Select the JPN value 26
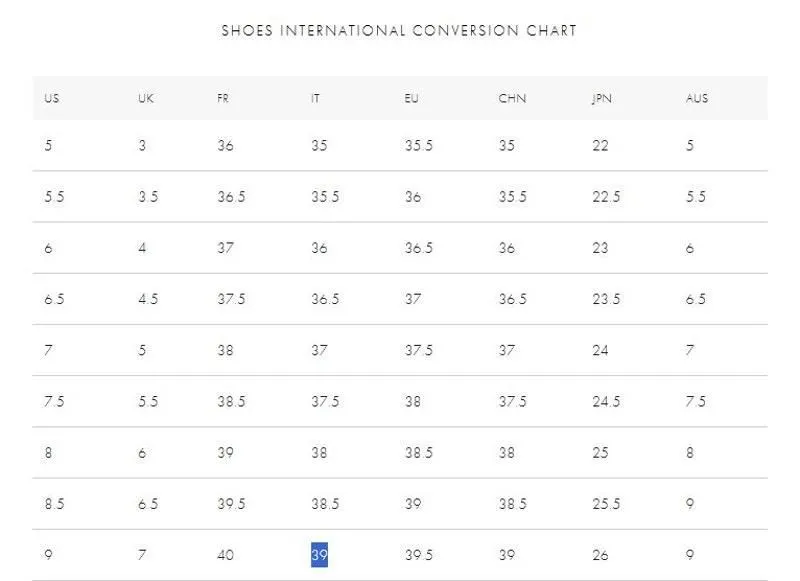Image resolution: width=800 pixels, height=581 pixels. tap(601, 555)
